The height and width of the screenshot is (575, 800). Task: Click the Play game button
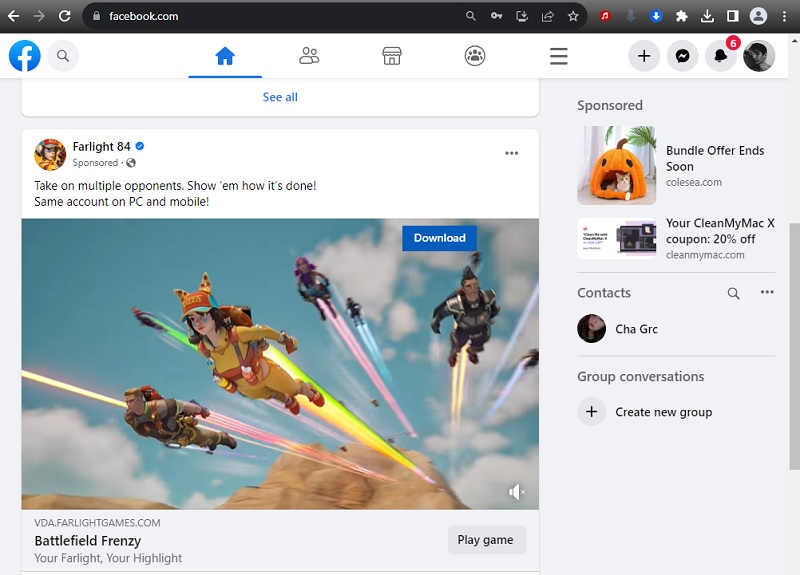point(486,540)
